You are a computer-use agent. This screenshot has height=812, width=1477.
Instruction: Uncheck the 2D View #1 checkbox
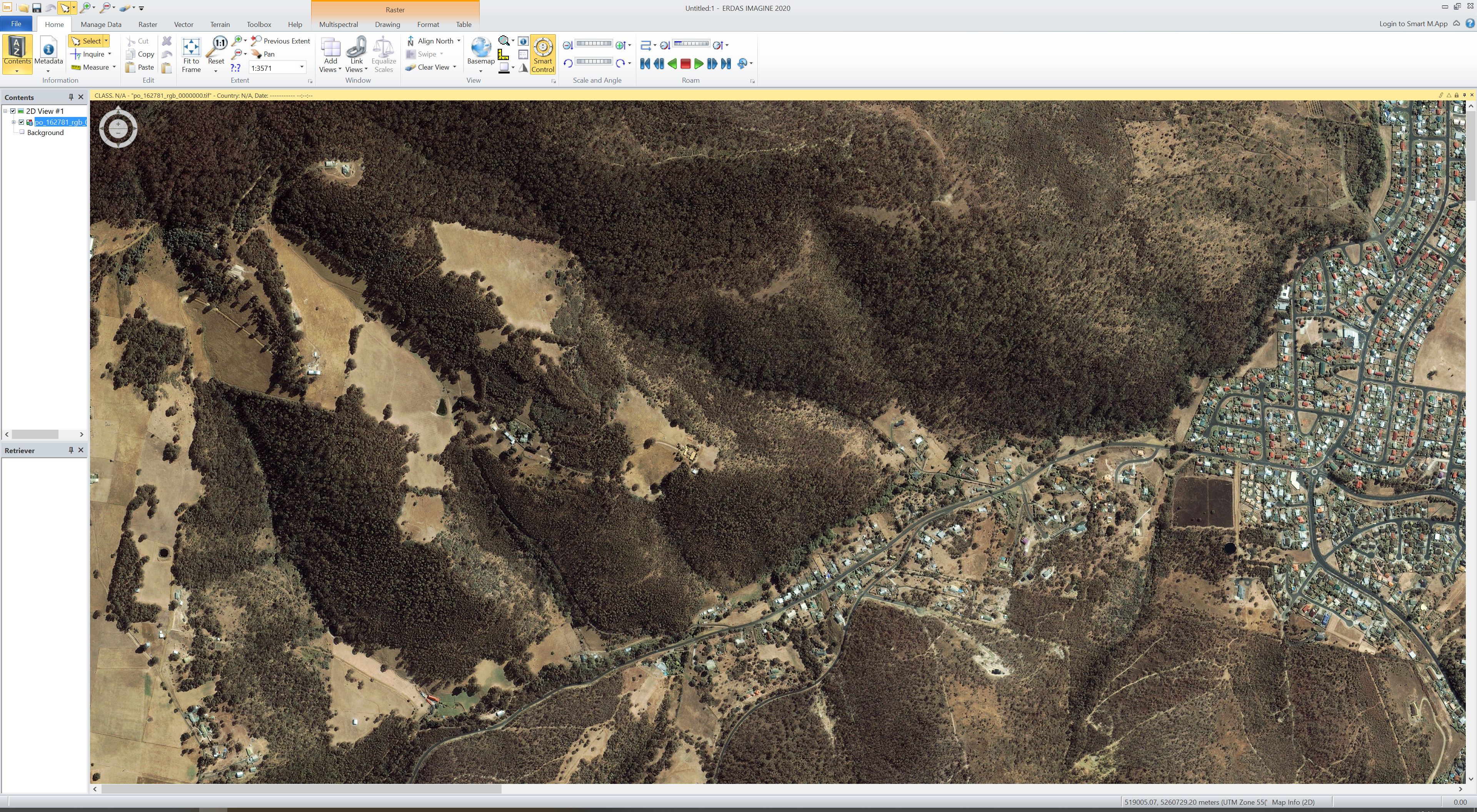click(13, 111)
